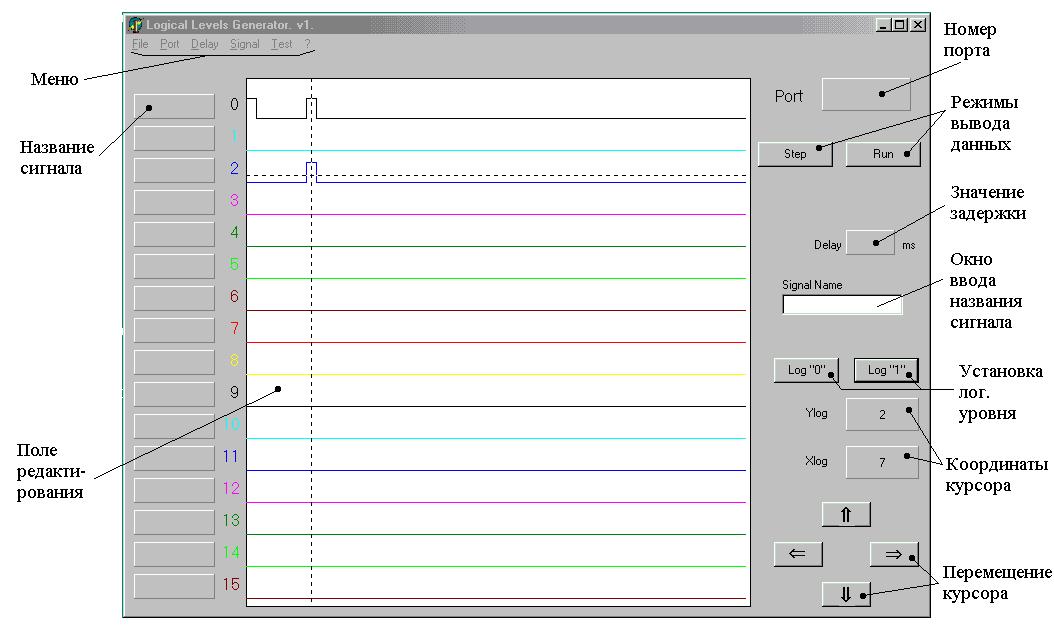Open the File menu
This screenshot has width=1054, height=628.
click(140, 44)
